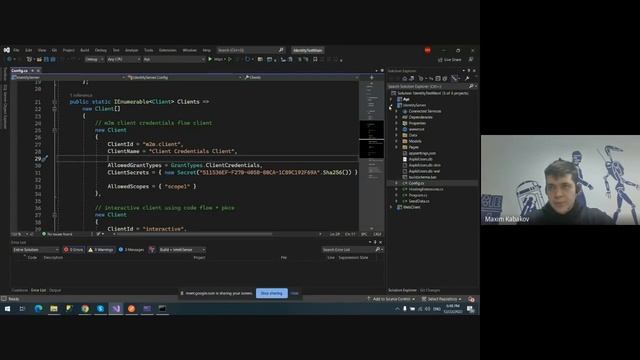Open the Edit menu
This screenshot has height=360, width=640.
coord(29,50)
